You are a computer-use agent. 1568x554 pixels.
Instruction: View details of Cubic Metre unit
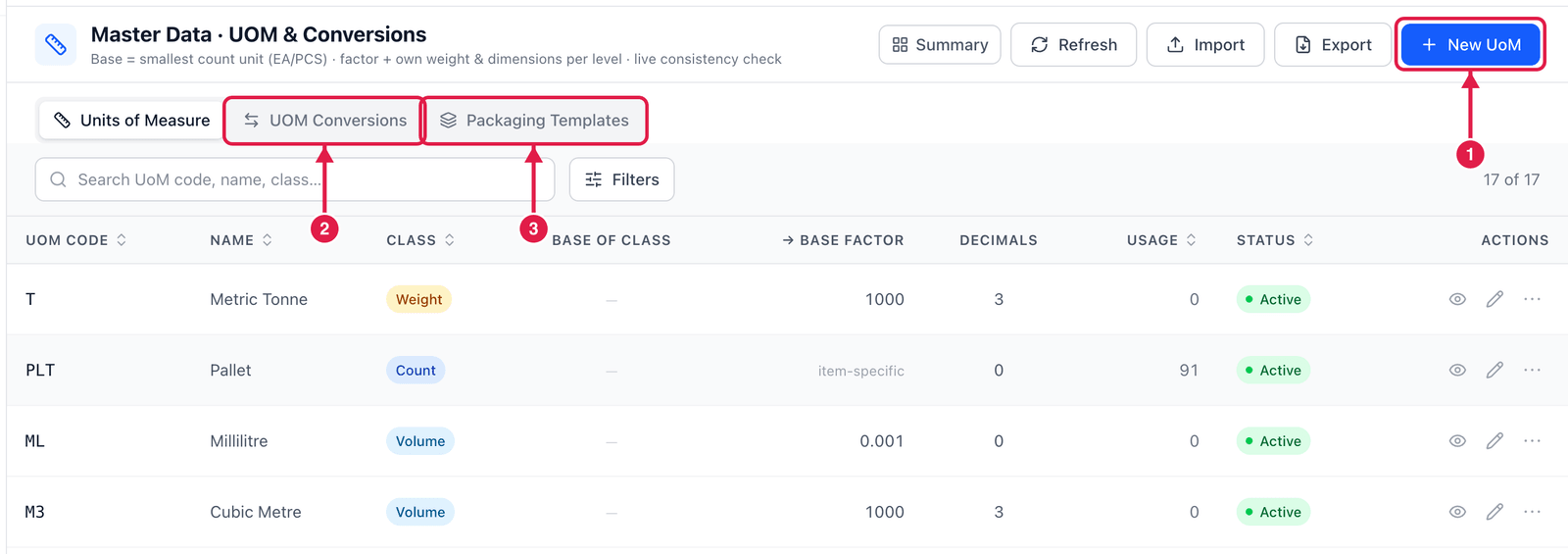(1457, 512)
